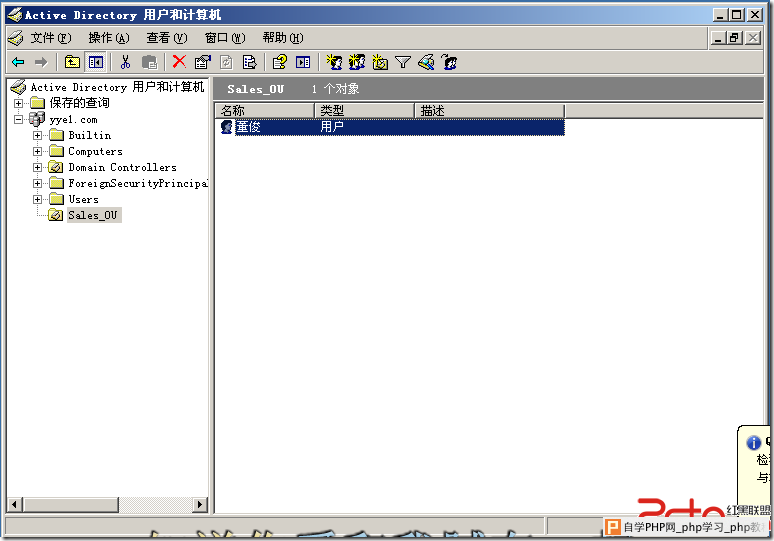Viewport: 774px width, 541px height.
Task: Select the root Active Directory 用户和计算机 node
Action: [117, 87]
